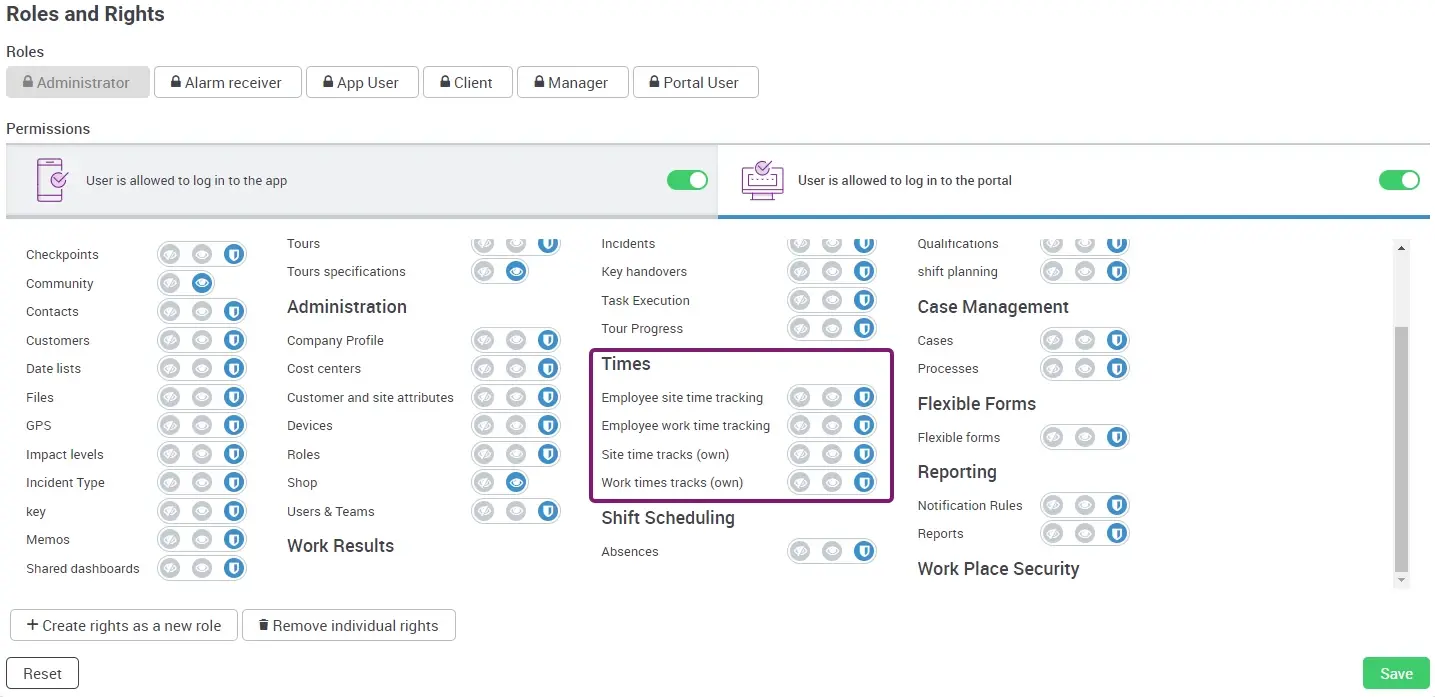Select the Alarm receiver role
1435x697 pixels.
227,82
